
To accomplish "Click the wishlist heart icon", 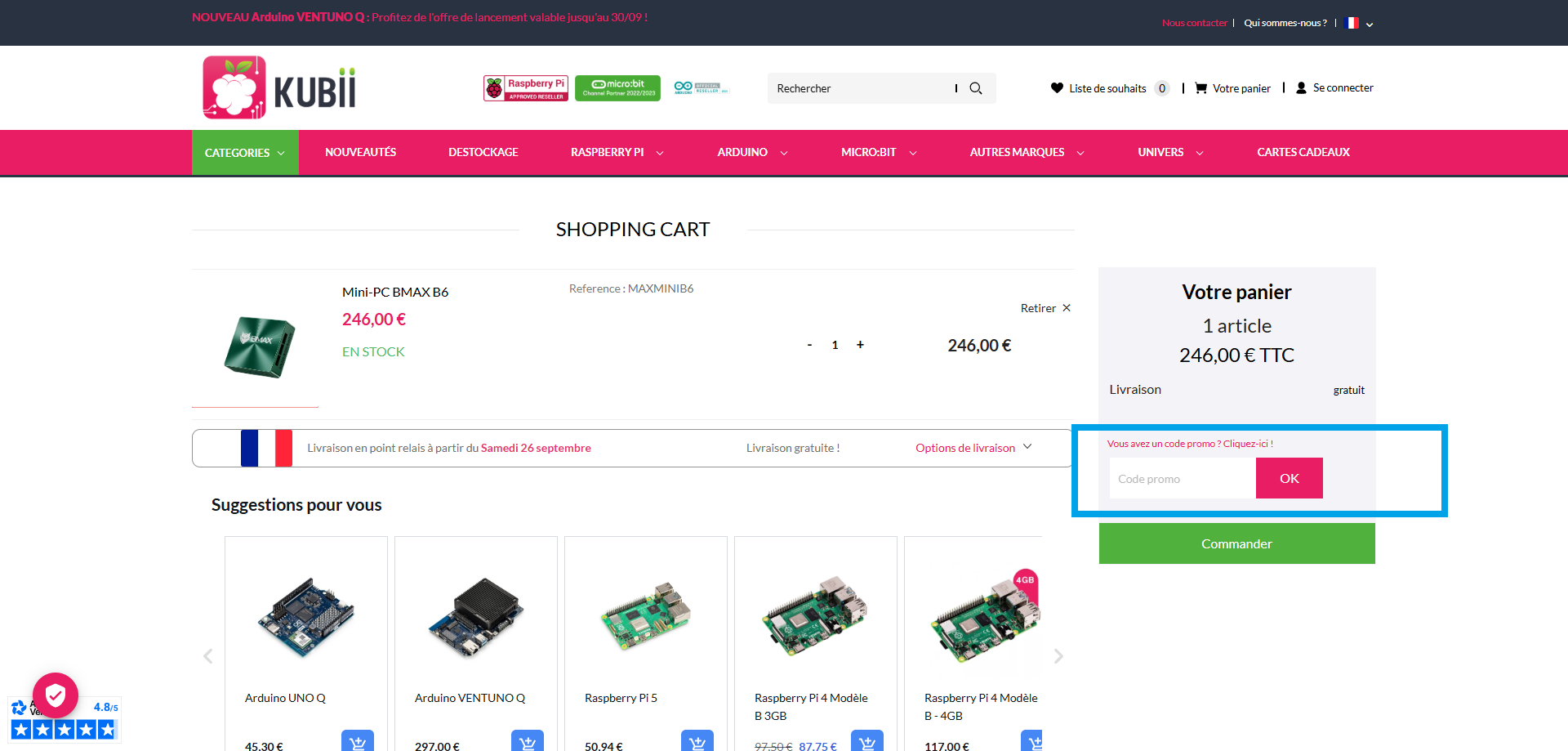I will (x=1057, y=88).
